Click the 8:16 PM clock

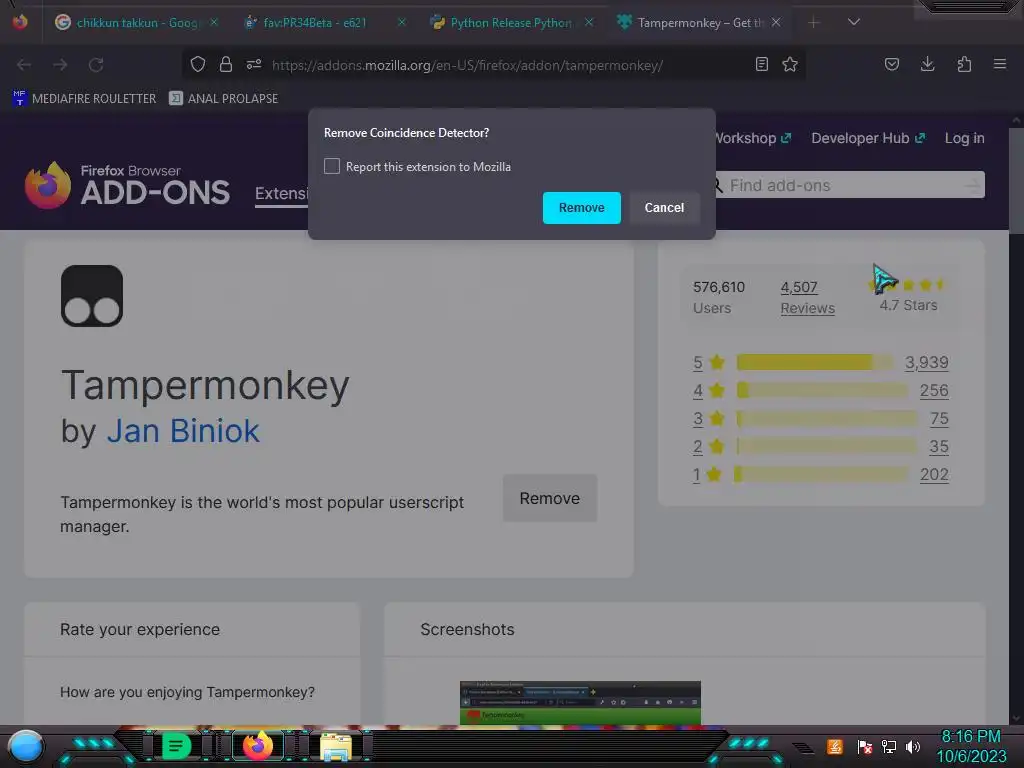pos(970,737)
